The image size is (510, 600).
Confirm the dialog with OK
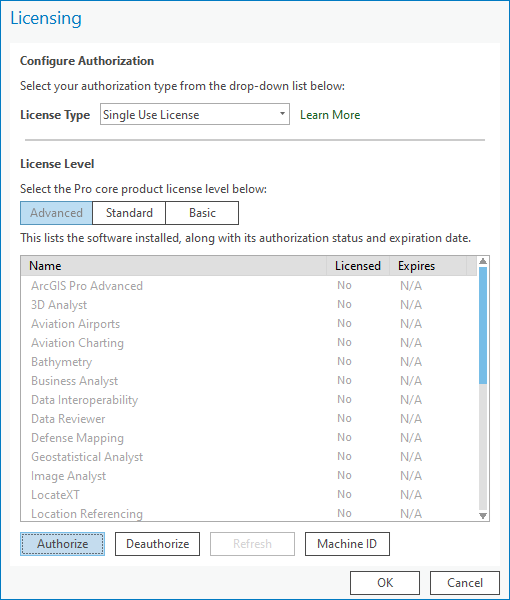[x=385, y=583]
